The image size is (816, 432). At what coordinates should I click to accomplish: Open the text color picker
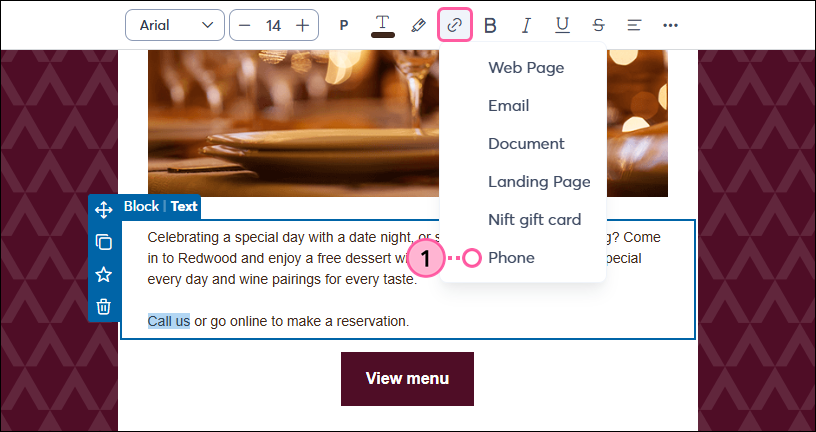coord(382,26)
